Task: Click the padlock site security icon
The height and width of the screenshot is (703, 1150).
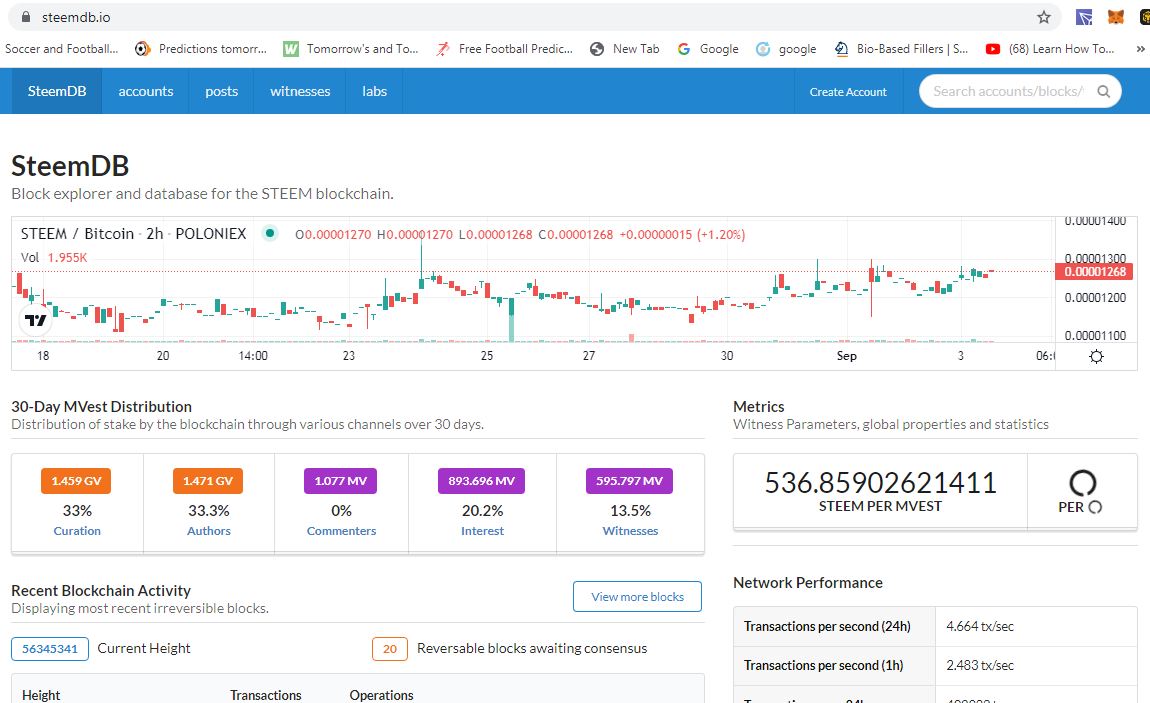Action: (x=26, y=17)
